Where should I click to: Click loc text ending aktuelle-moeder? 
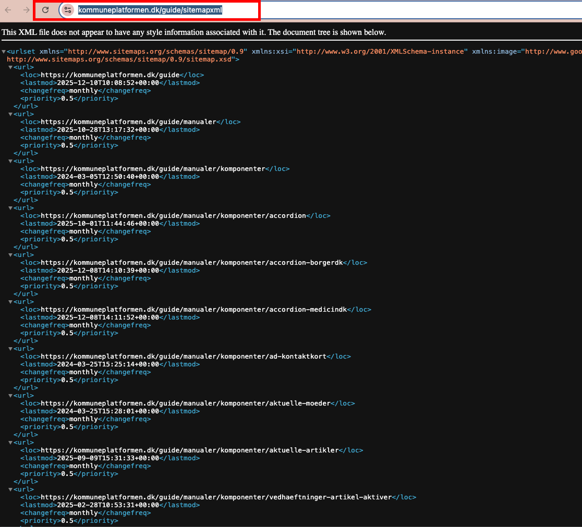click(x=186, y=403)
